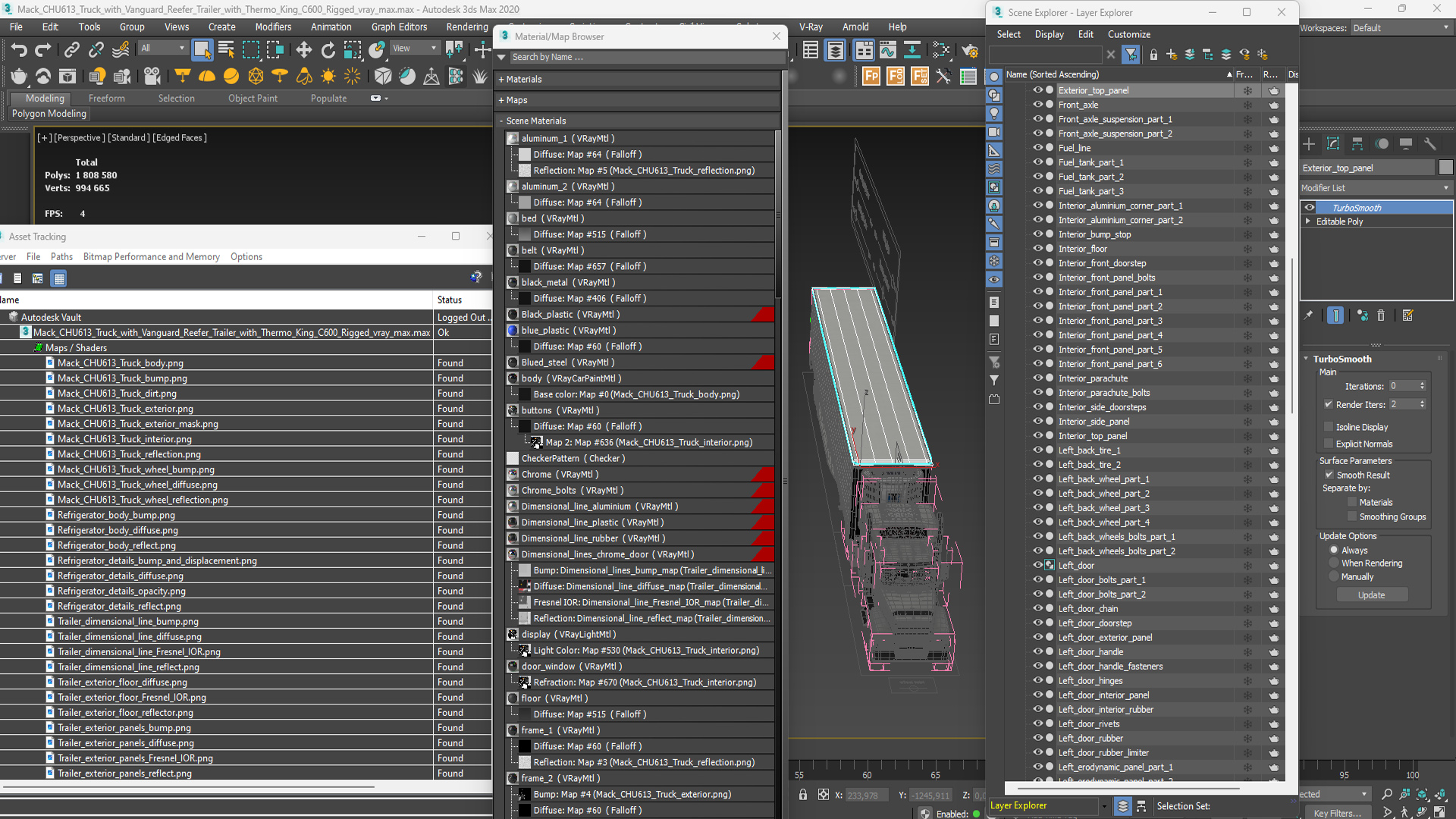Toggle the Layer Explorer stack icon in toolbar

click(x=835, y=50)
